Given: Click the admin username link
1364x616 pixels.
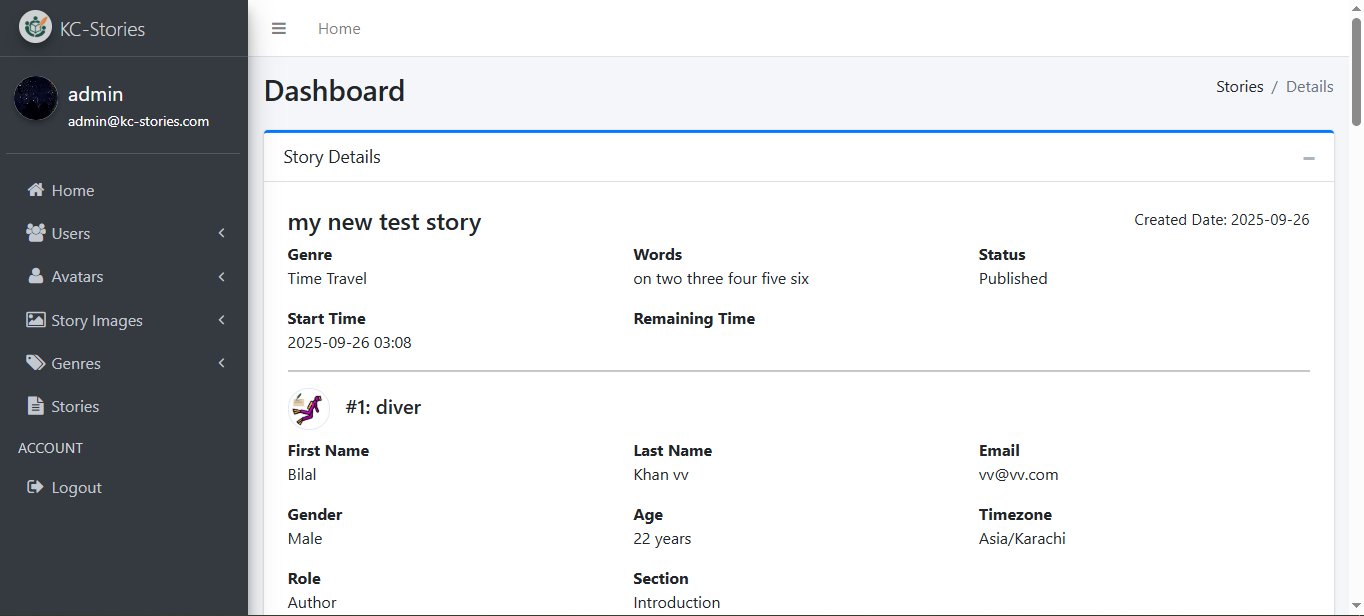Looking at the screenshot, I should (x=95, y=94).
